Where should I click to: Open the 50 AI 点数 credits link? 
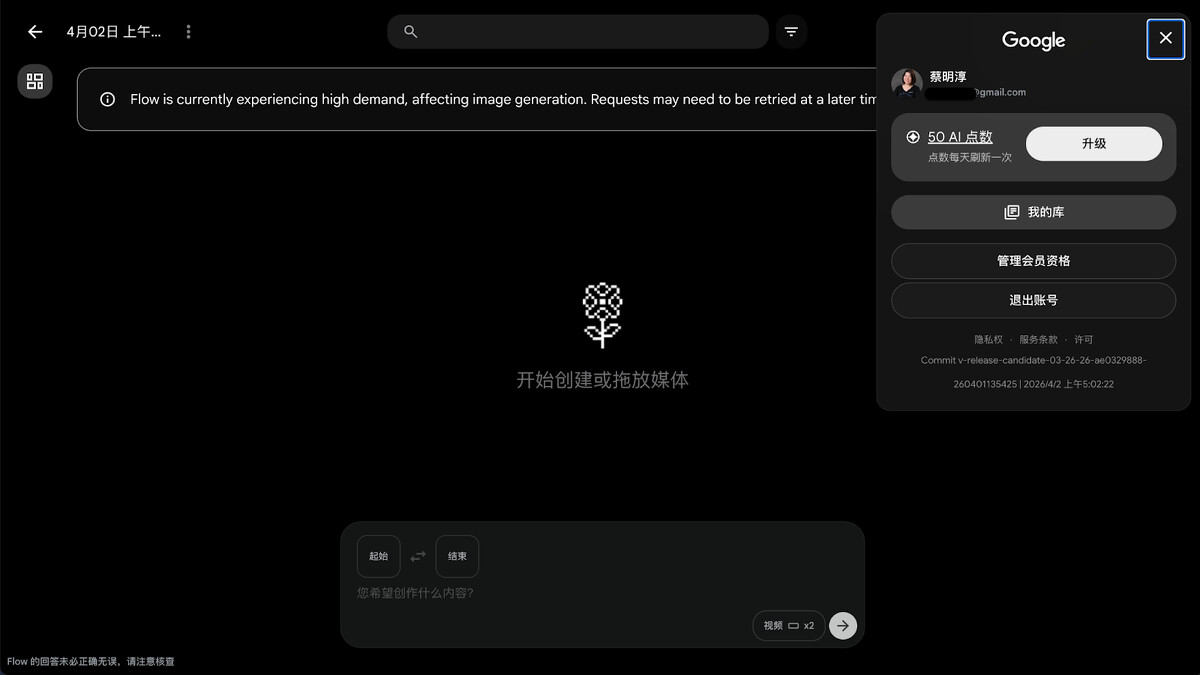click(x=960, y=137)
